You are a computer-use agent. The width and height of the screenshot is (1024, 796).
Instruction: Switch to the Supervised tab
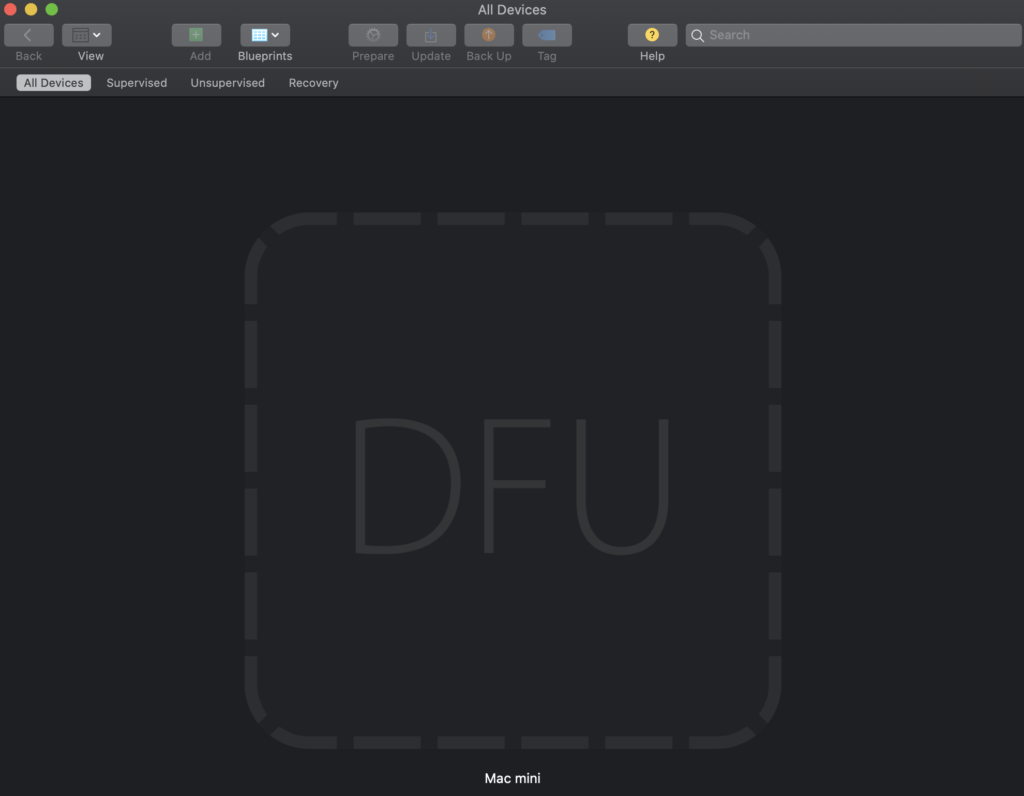click(137, 83)
